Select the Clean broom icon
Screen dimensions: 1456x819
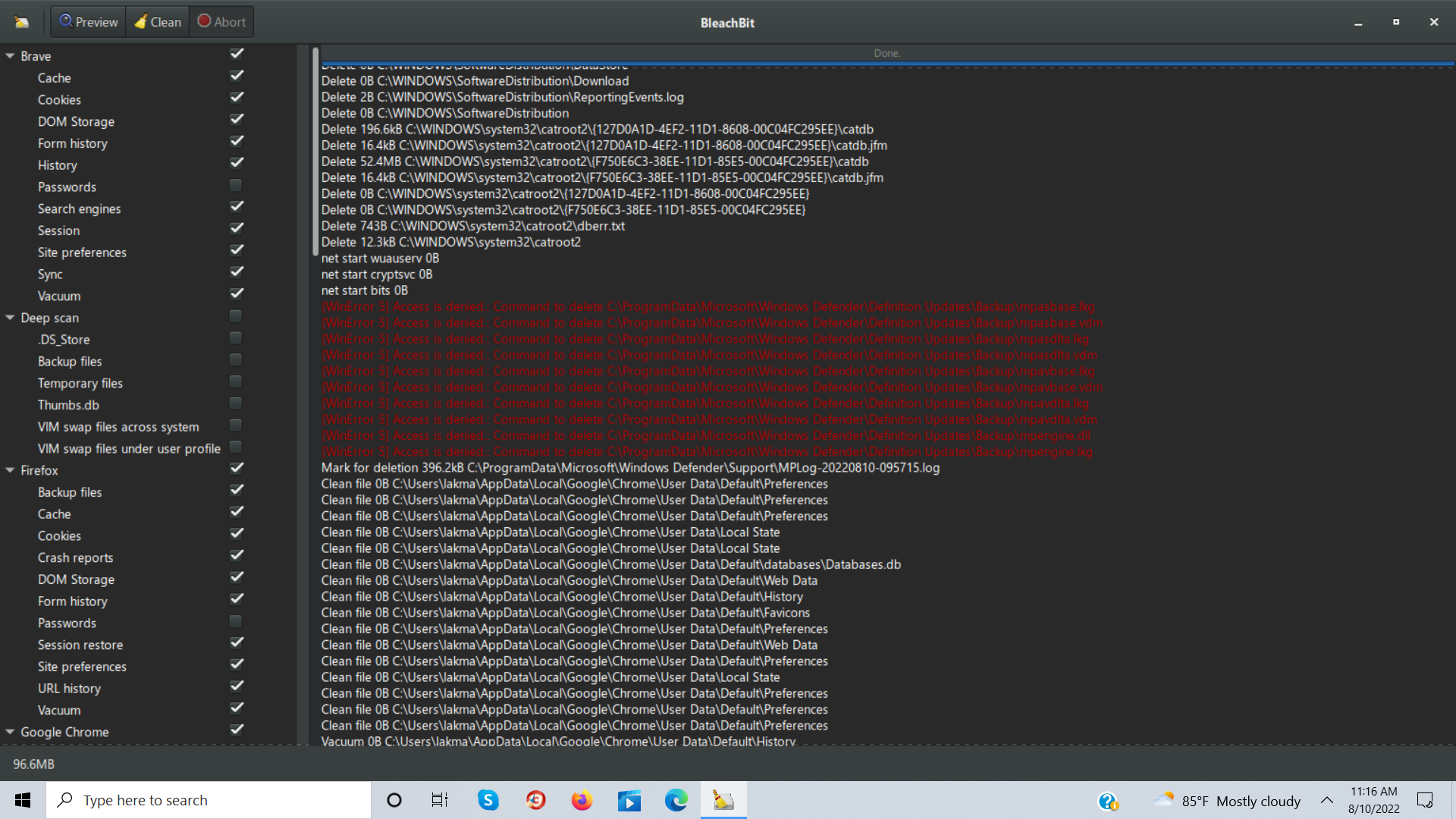(x=140, y=21)
